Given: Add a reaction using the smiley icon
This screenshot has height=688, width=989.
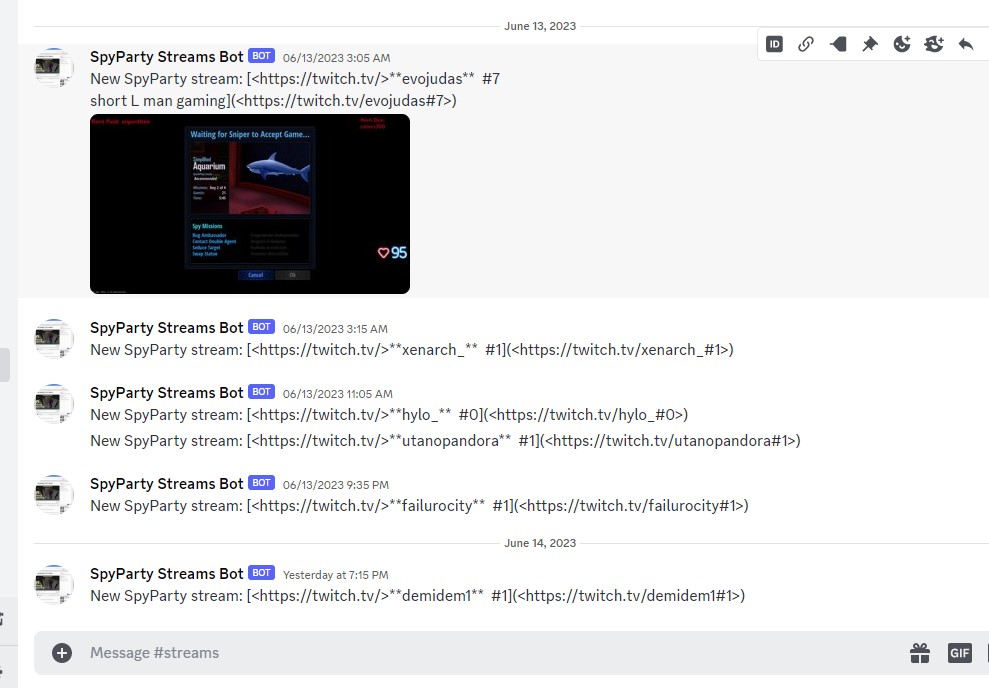Looking at the screenshot, I should [902, 44].
